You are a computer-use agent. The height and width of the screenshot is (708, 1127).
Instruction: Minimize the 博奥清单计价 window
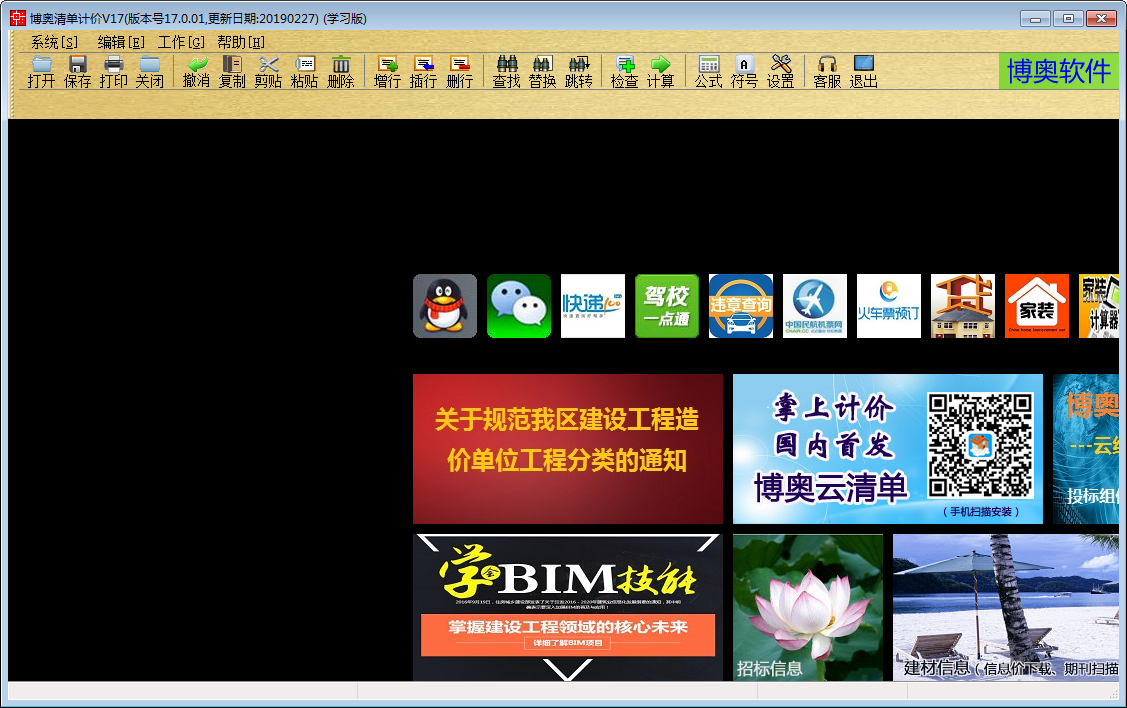(1036, 19)
